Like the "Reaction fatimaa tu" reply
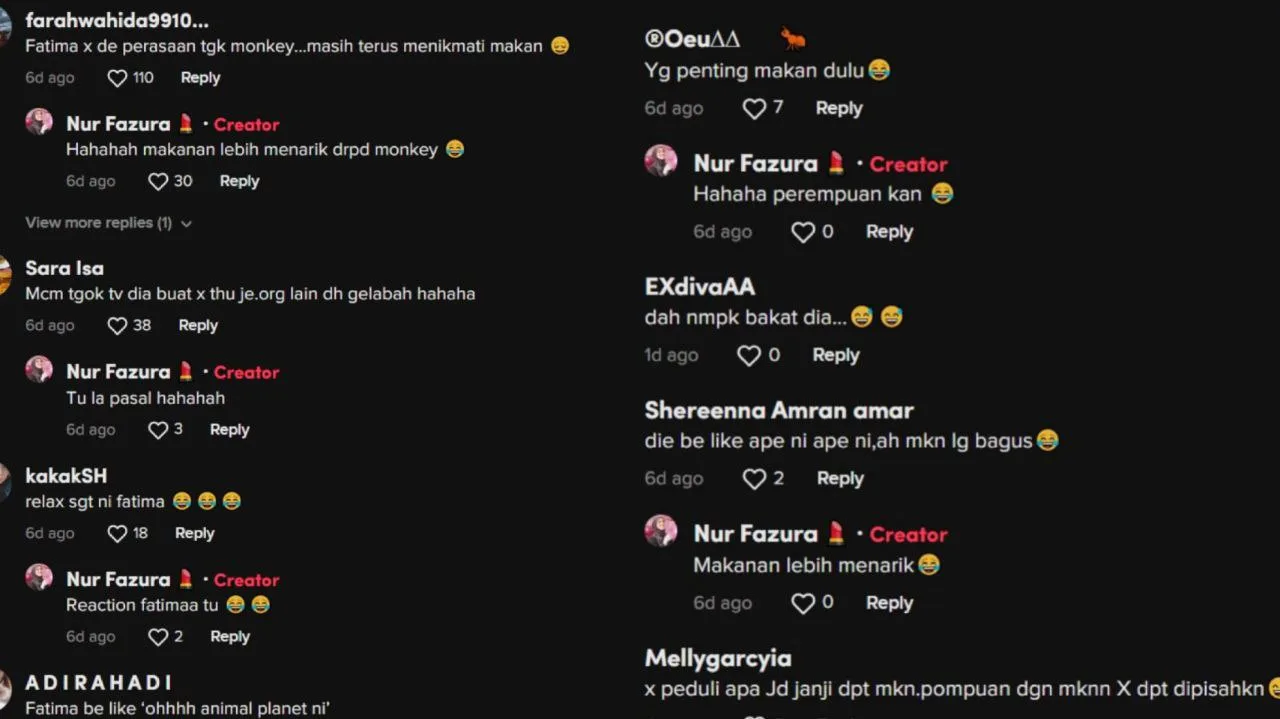Viewport: 1280px width, 719px height. (158, 637)
